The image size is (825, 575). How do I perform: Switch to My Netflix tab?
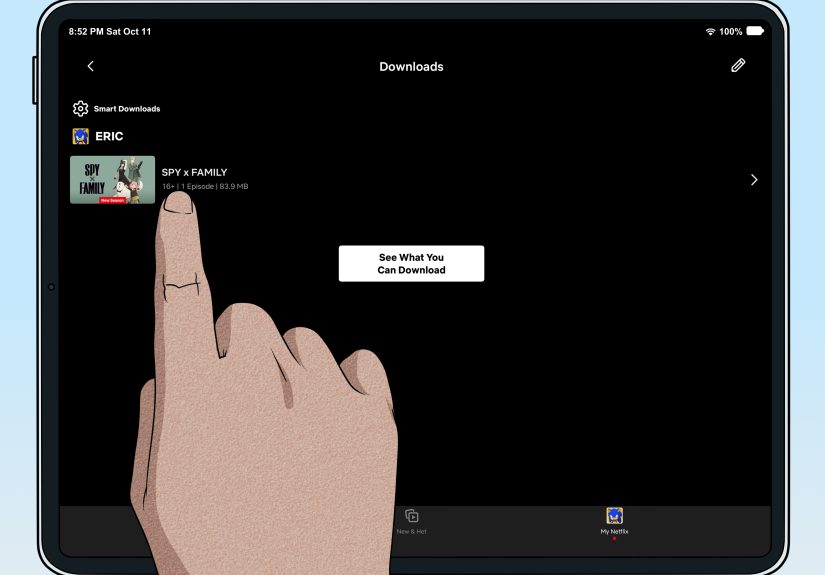click(614, 521)
